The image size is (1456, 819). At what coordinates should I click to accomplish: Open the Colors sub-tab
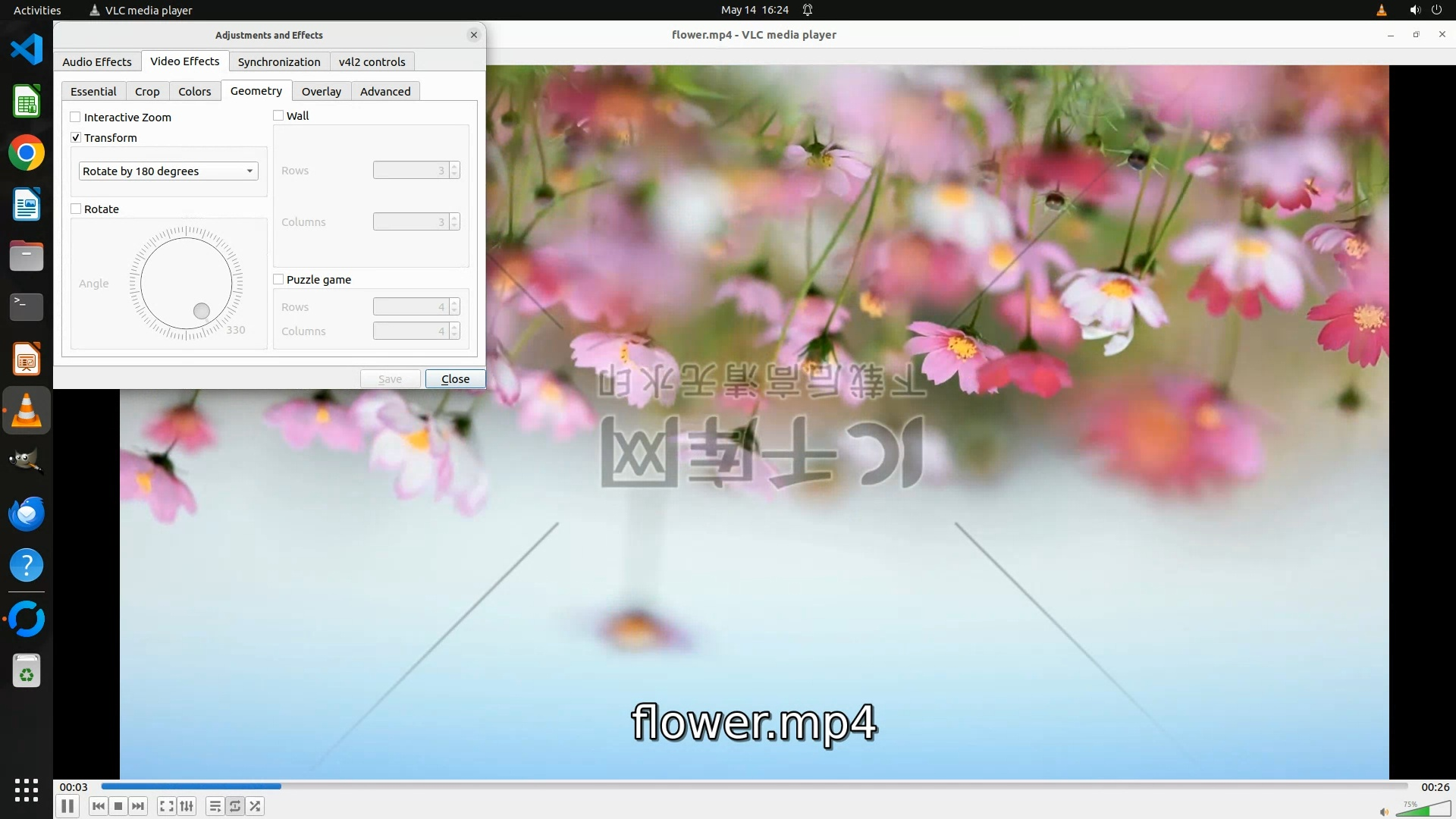pos(194,91)
